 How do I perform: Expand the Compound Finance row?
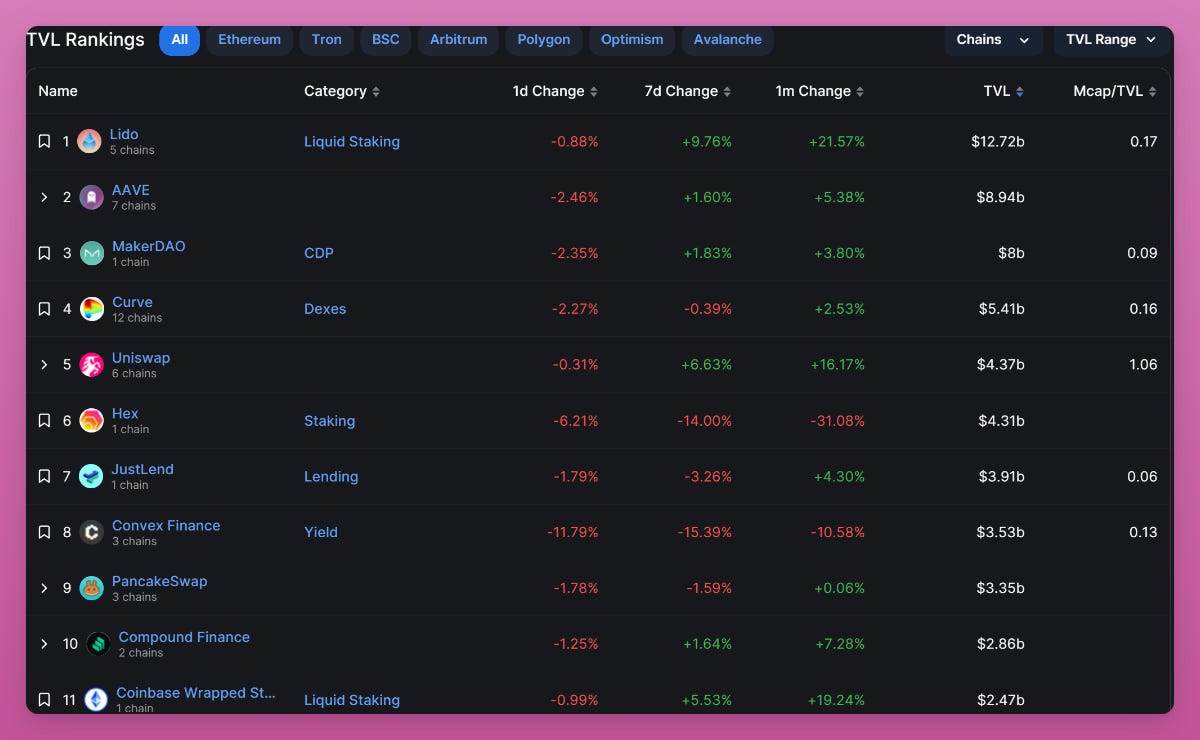tap(44, 644)
